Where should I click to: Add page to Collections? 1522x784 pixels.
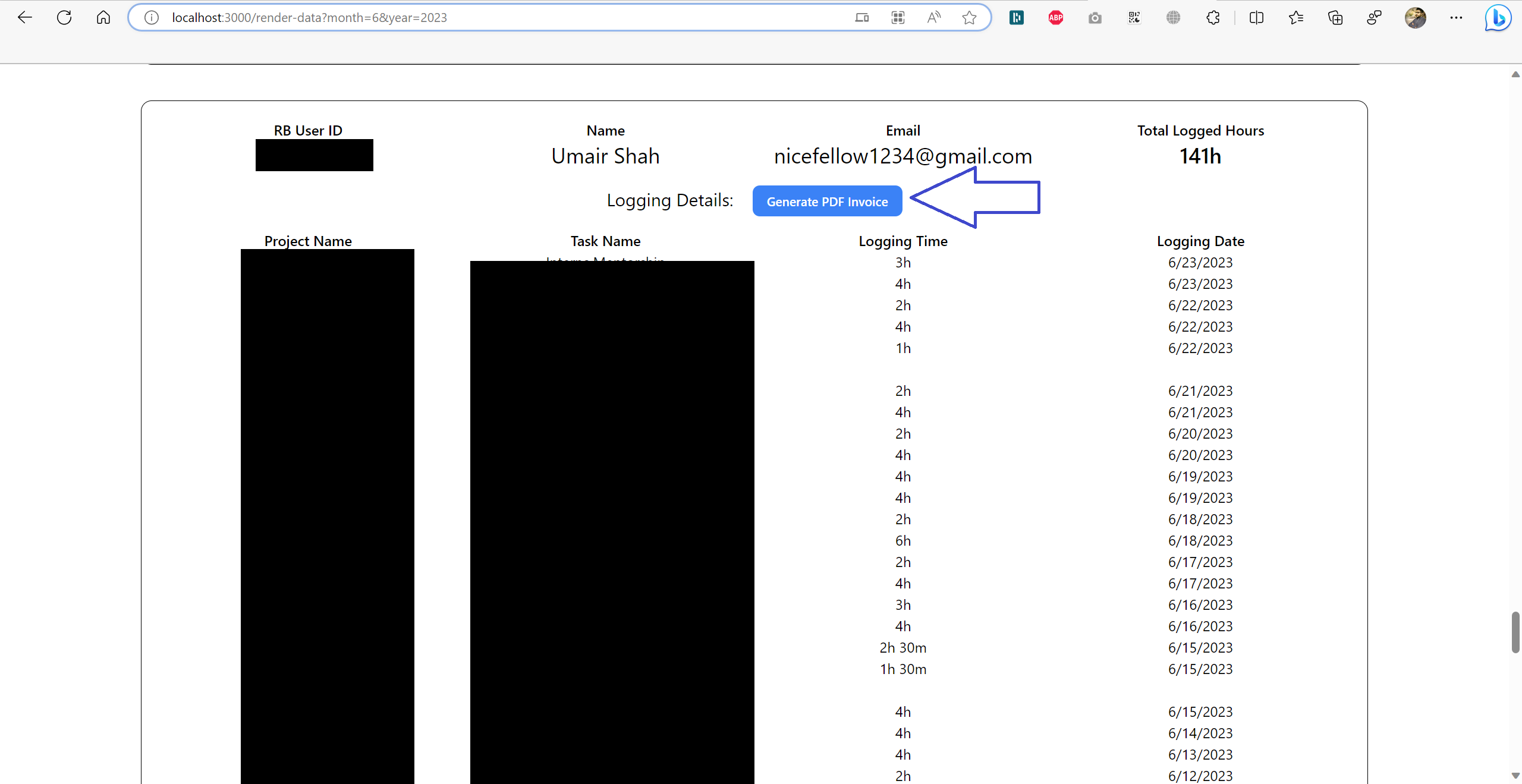pyautogui.click(x=1335, y=17)
